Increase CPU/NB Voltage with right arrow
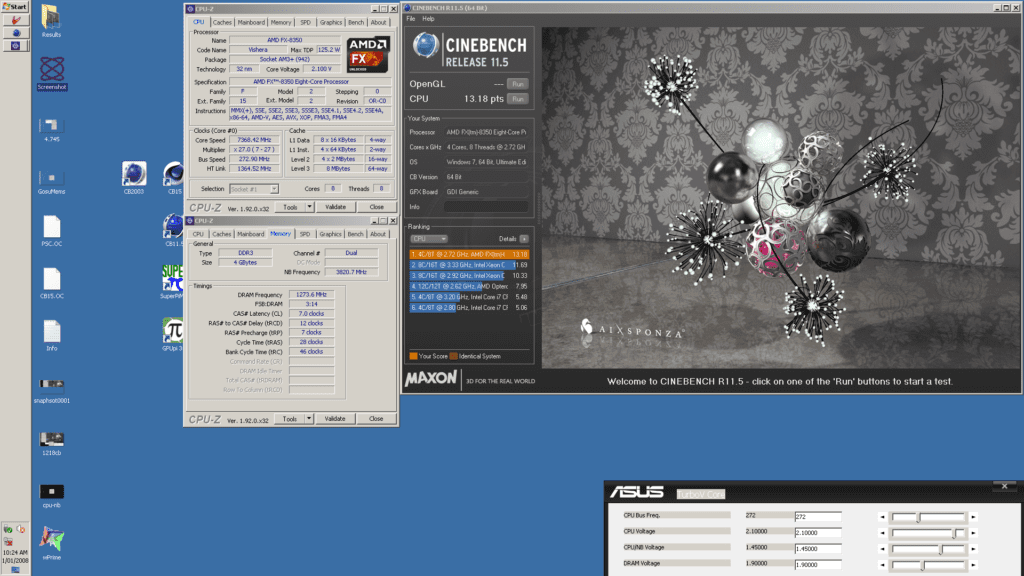 973,549
